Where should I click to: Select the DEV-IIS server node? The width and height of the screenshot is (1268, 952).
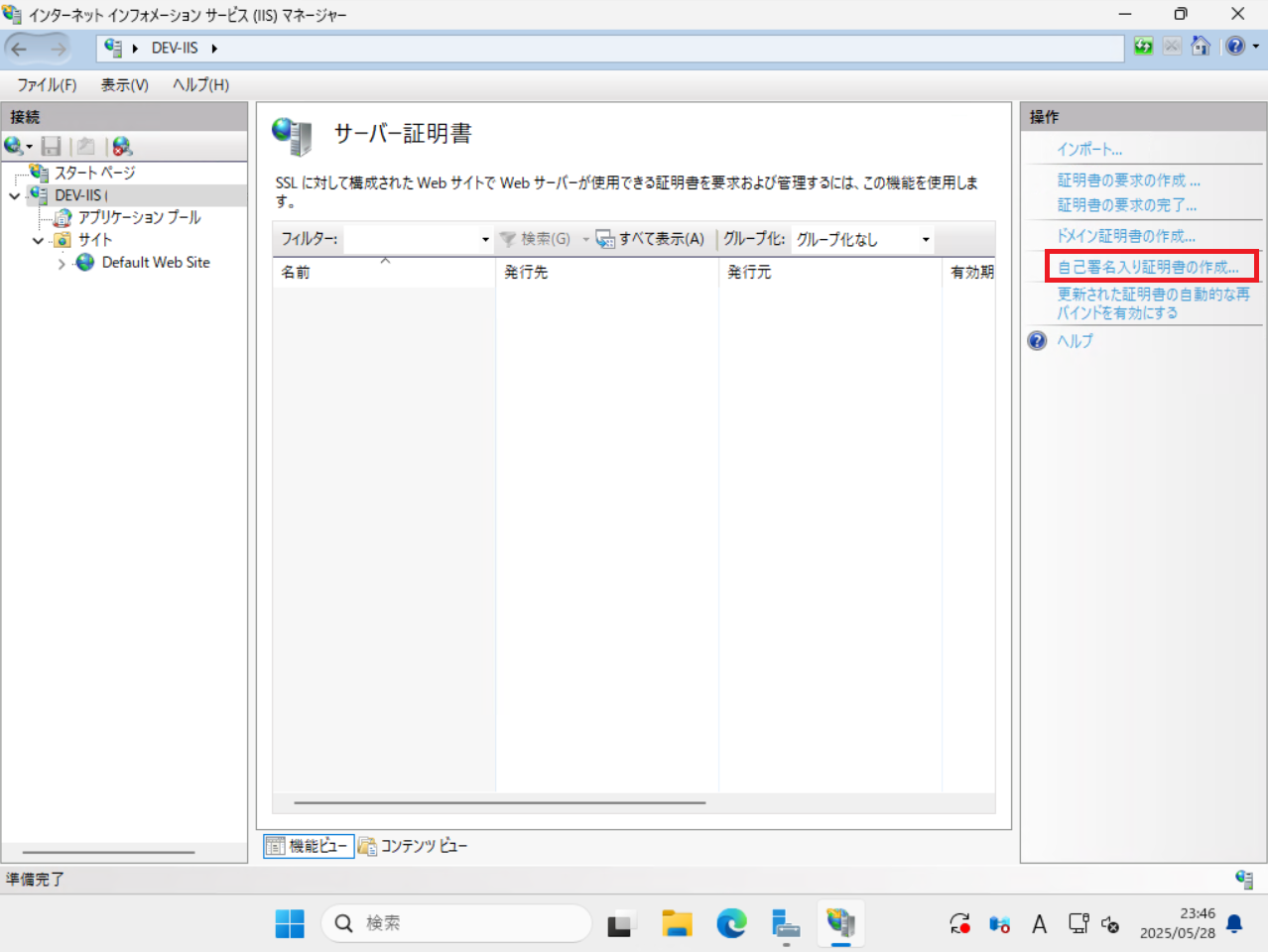click(80, 195)
